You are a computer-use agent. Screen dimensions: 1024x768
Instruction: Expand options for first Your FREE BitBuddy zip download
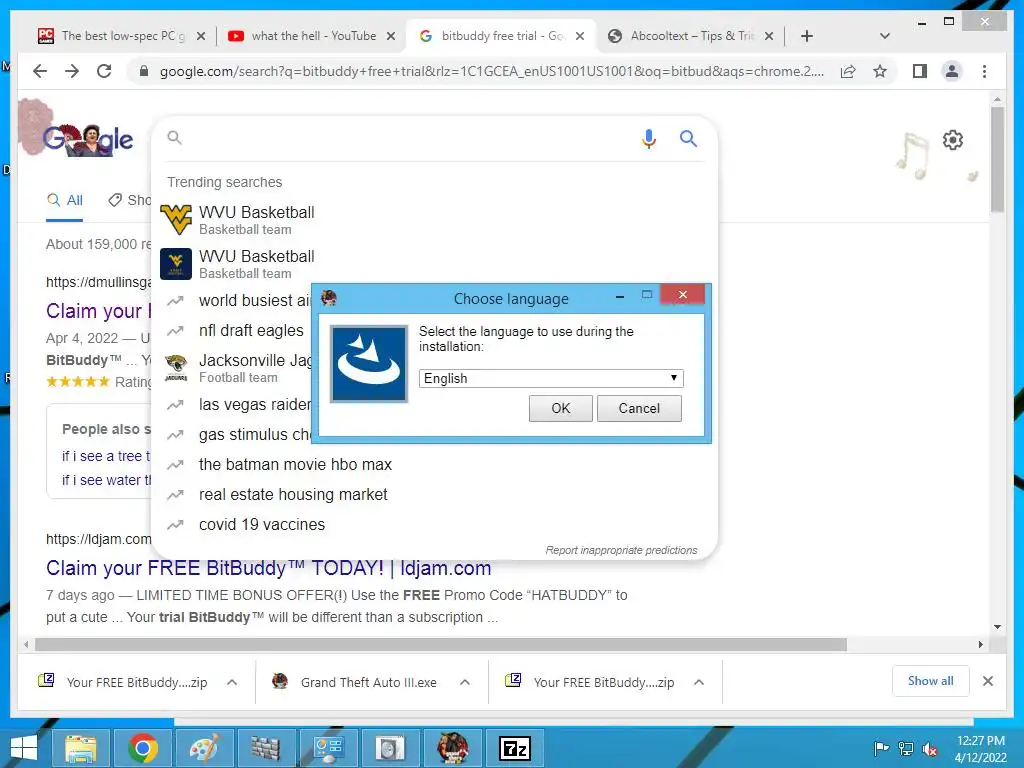[232, 682]
